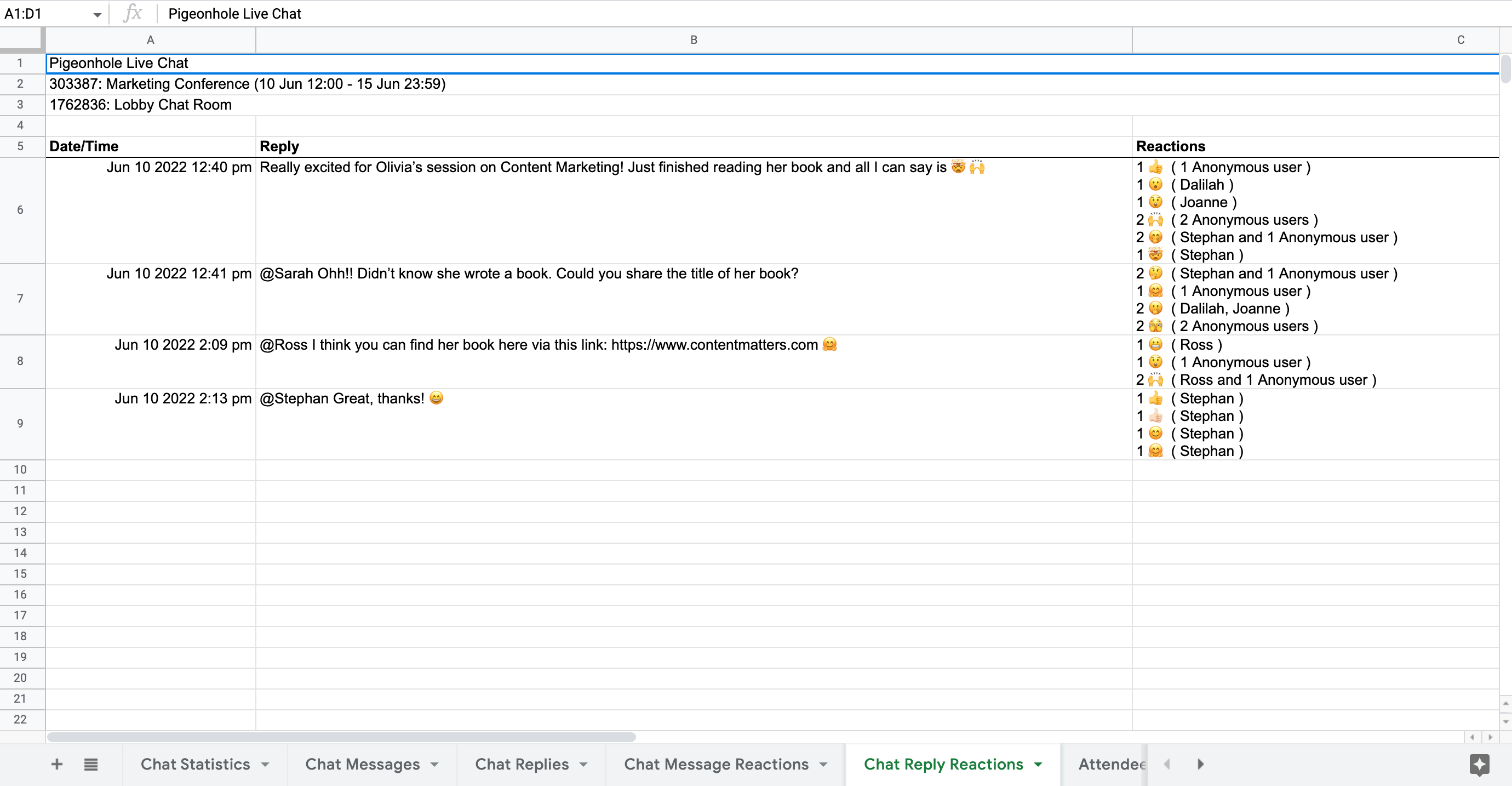The width and height of the screenshot is (1512, 786).
Task: Open Chat Replies tab menu arrow
Action: click(x=583, y=764)
